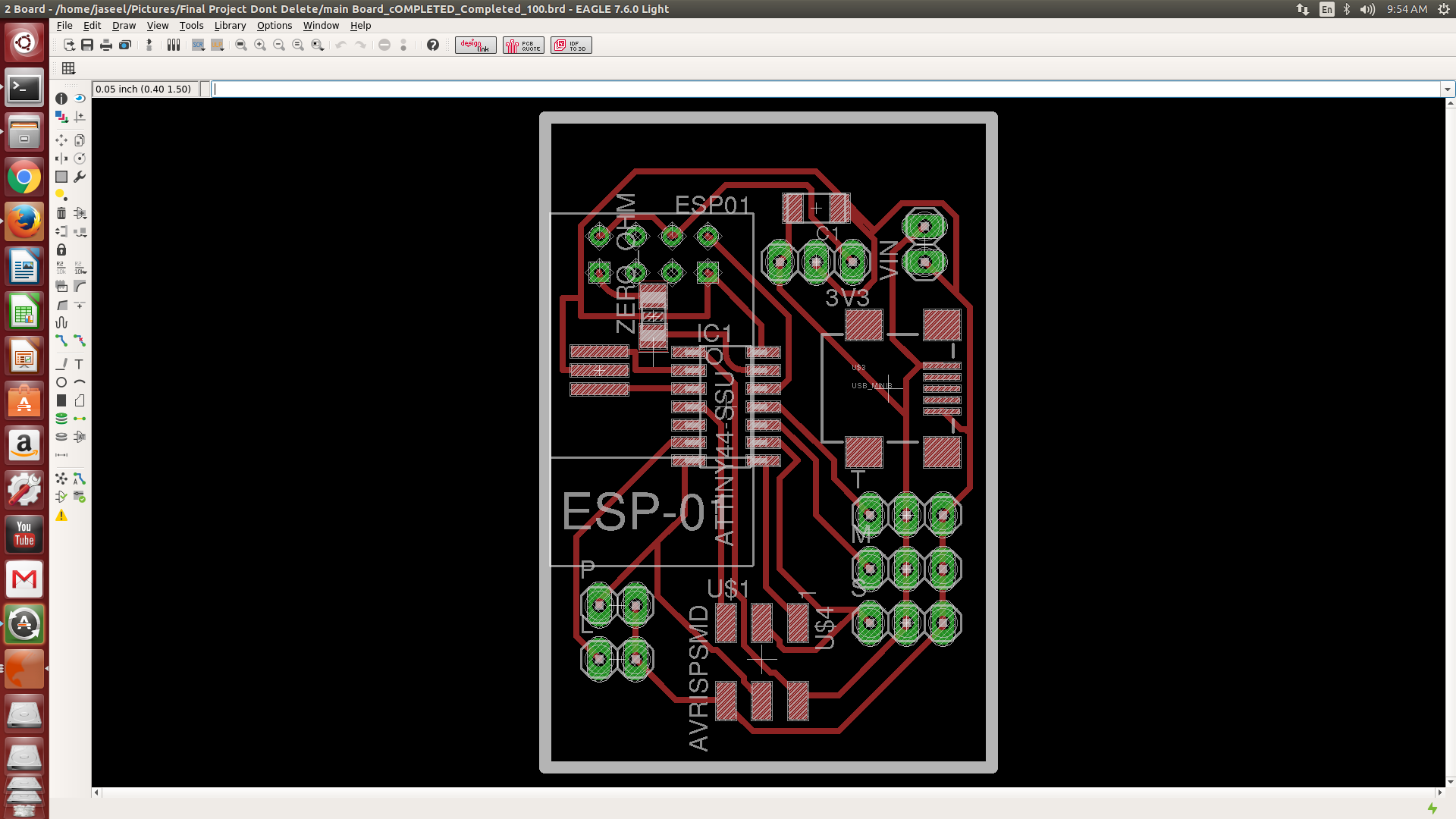The height and width of the screenshot is (819, 1456).
Task: Select the Ratsnest tool
Action: tap(61, 479)
